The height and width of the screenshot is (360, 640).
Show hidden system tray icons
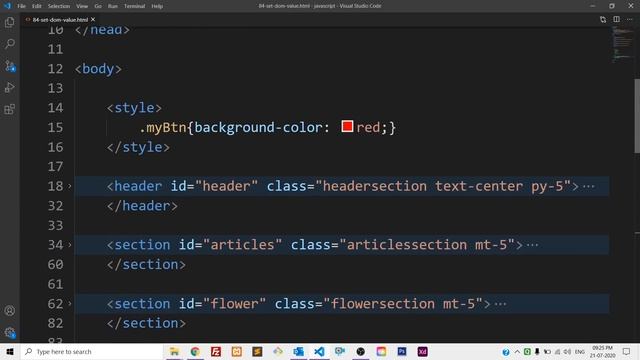pos(517,352)
